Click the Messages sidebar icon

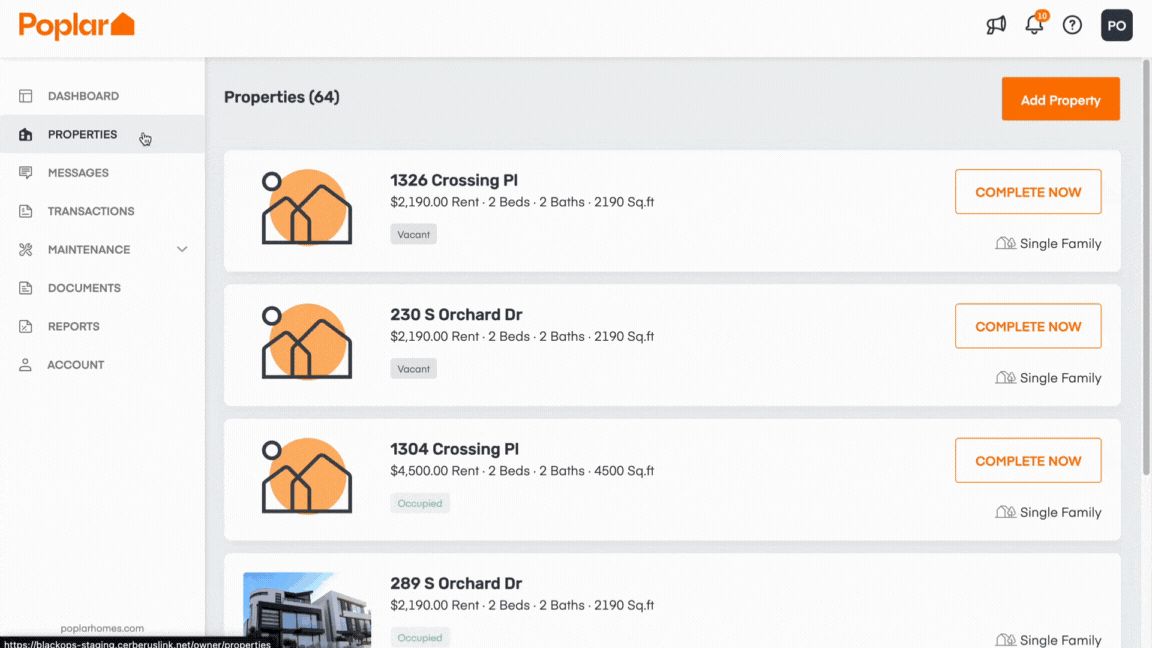coord(26,173)
